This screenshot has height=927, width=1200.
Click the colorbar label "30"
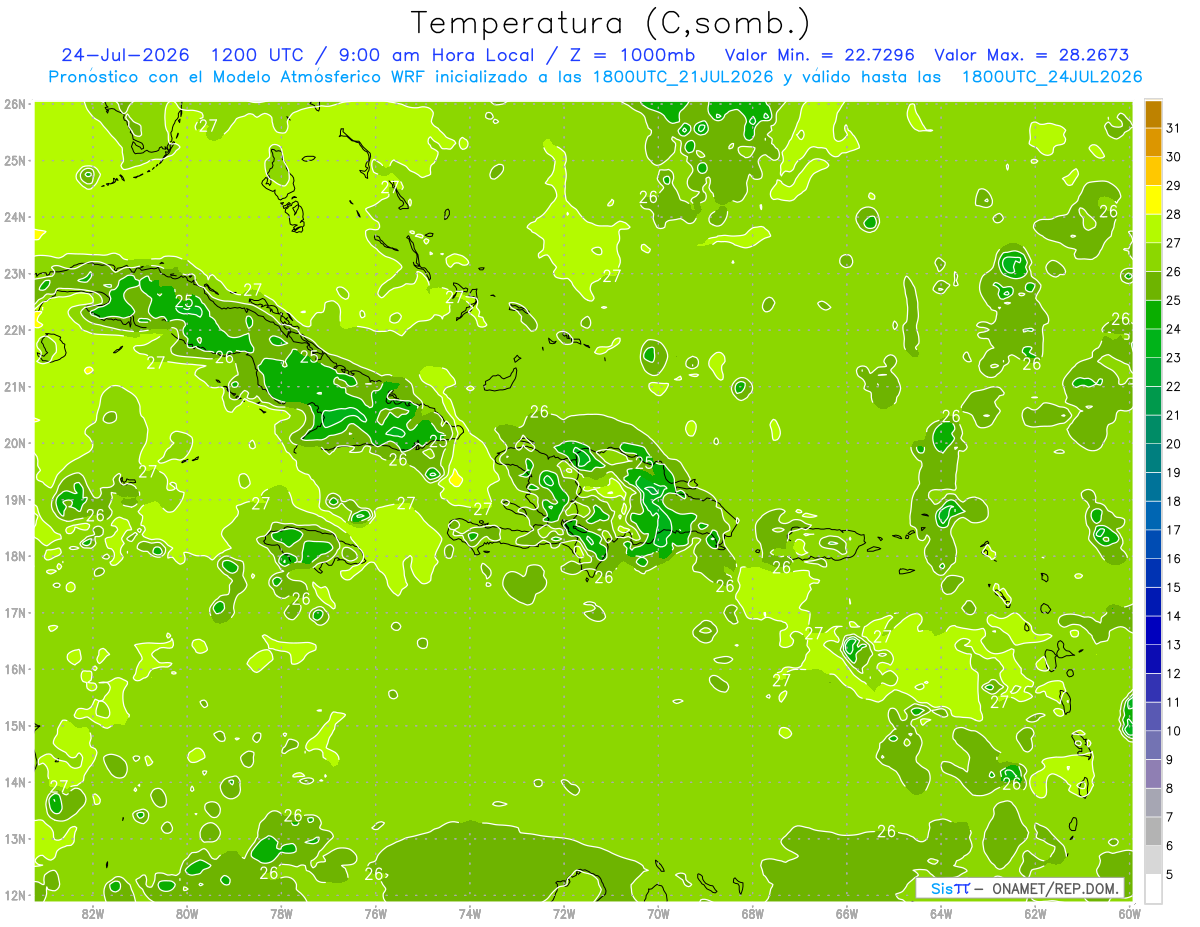coord(1174,157)
